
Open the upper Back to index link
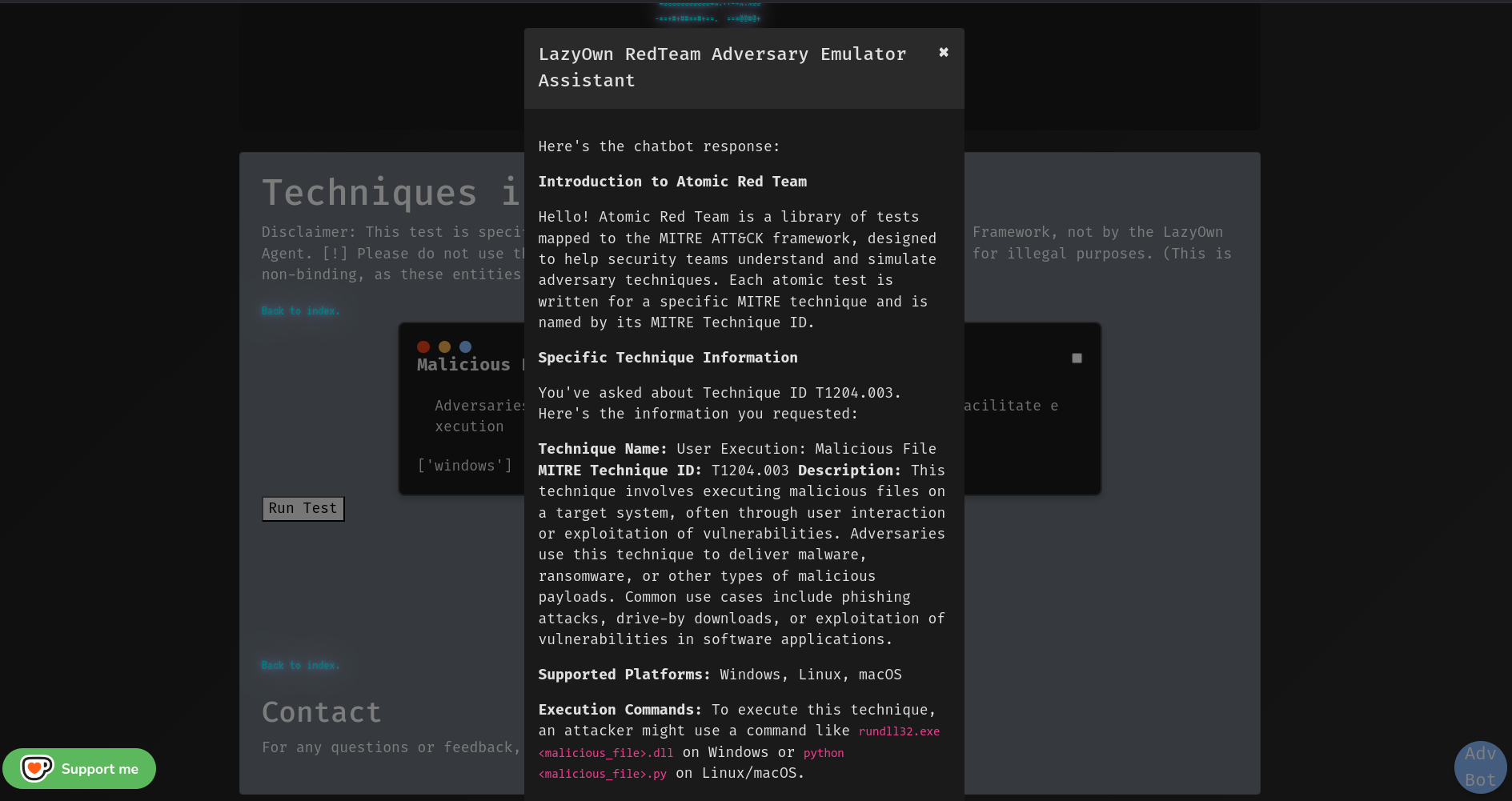[x=300, y=310]
